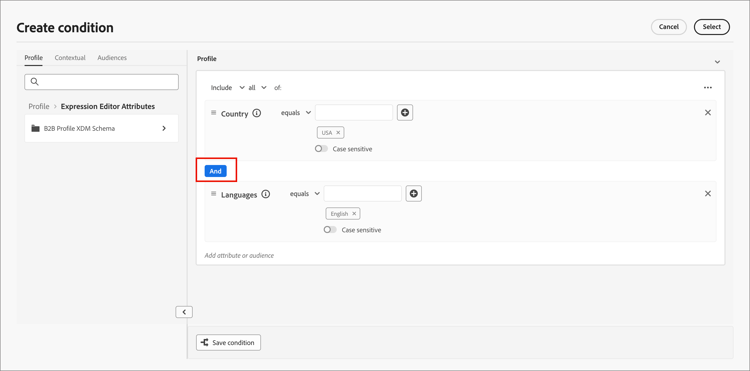
Task: Remove the English value tag
Action: (x=354, y=214)
